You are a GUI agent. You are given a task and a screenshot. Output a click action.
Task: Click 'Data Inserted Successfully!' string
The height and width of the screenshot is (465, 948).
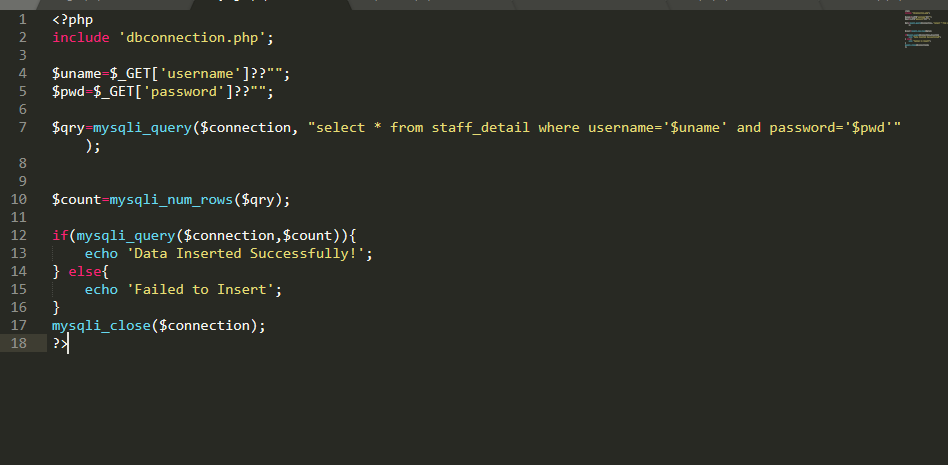pos(245,253)
